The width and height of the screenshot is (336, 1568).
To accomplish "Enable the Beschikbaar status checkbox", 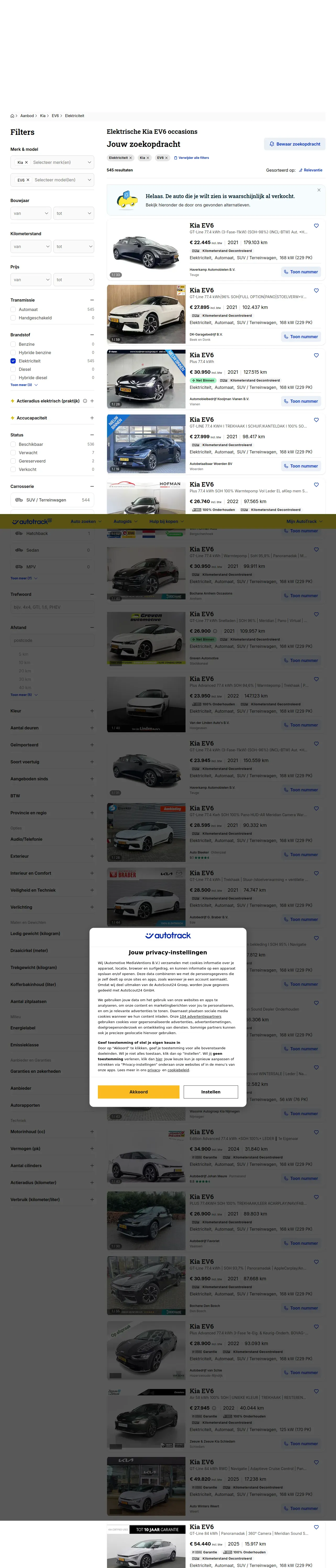I will click(13, 444).
